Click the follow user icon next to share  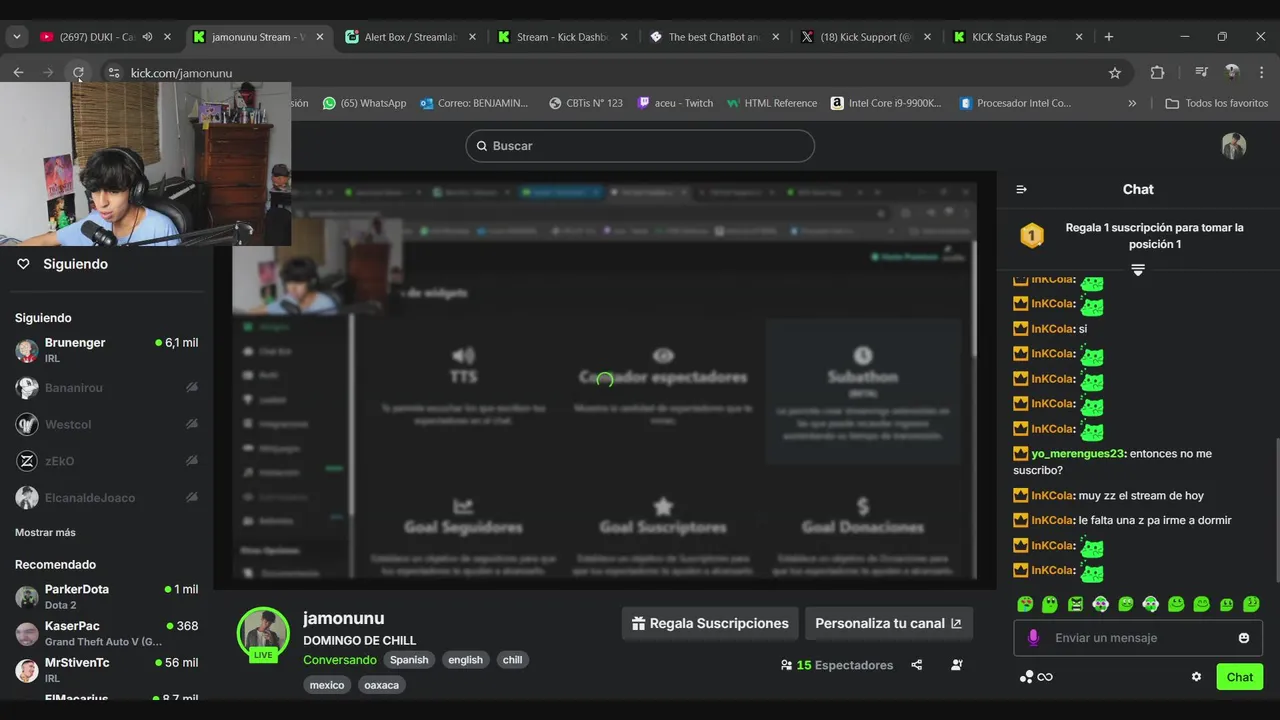[x=957, y=665]
